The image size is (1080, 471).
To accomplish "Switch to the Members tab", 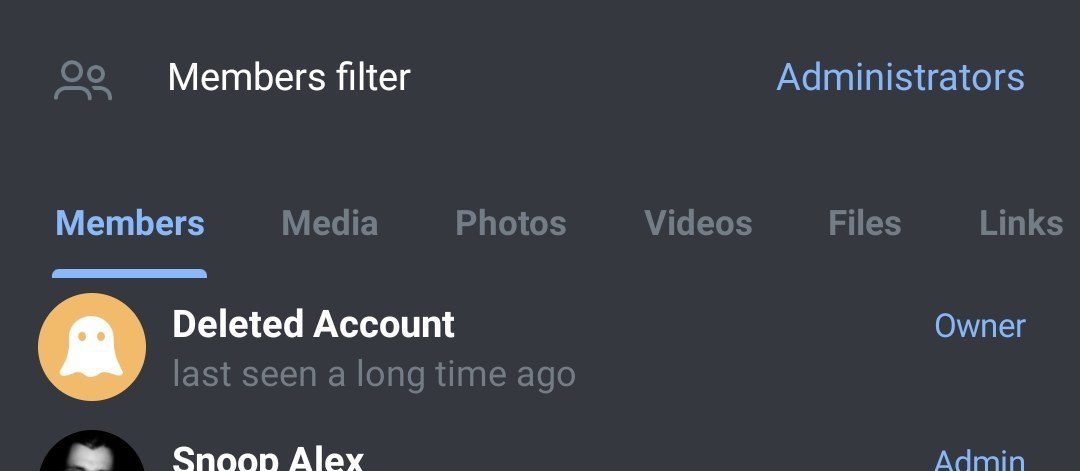I will coord(129,223).
